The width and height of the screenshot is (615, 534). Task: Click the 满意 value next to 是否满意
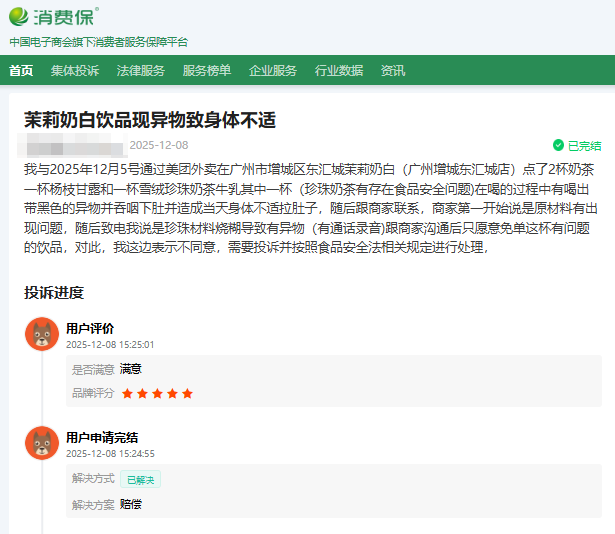(131, 369)
